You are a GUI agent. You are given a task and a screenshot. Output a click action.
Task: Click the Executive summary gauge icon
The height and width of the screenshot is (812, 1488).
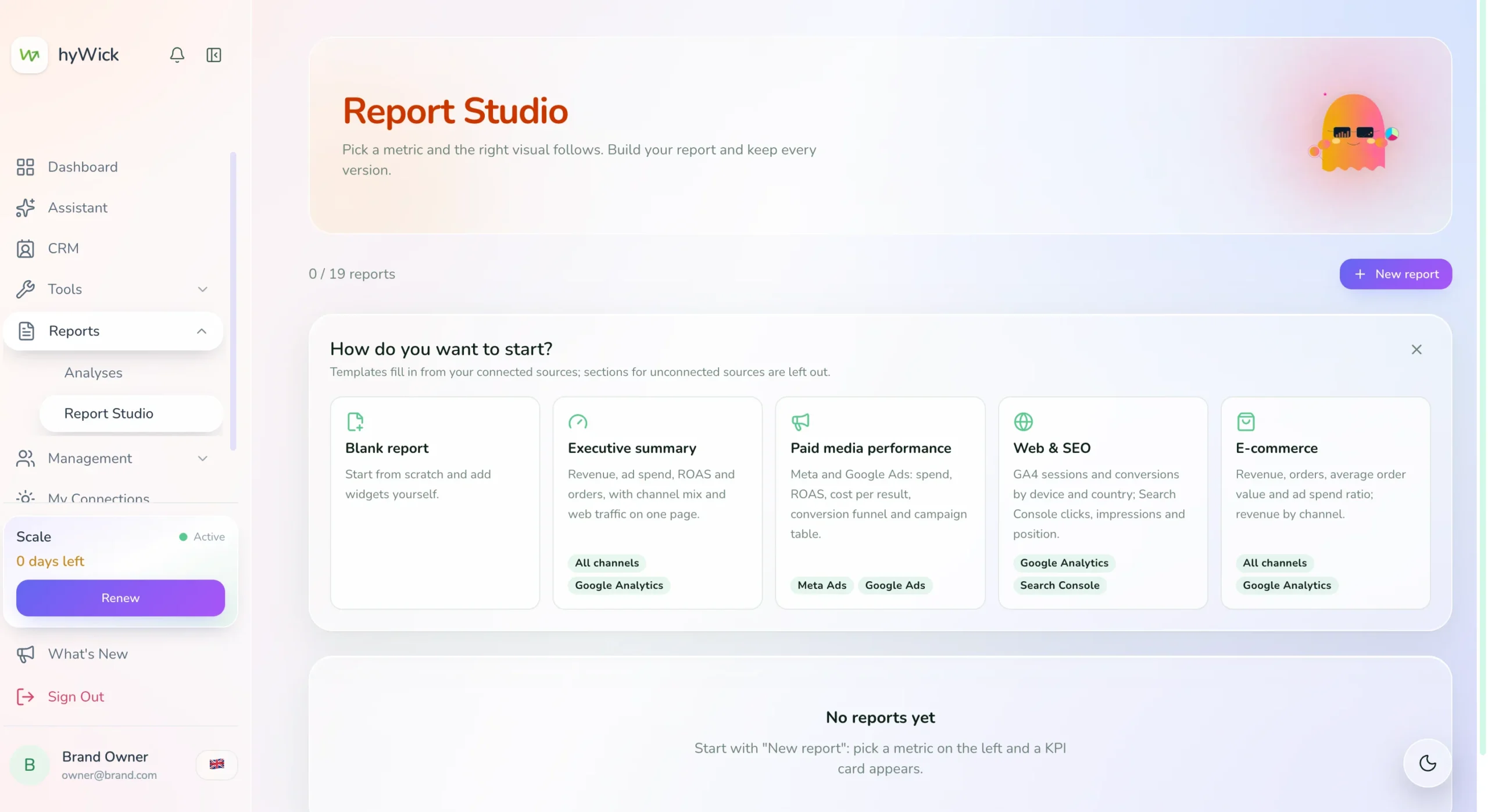577,421
